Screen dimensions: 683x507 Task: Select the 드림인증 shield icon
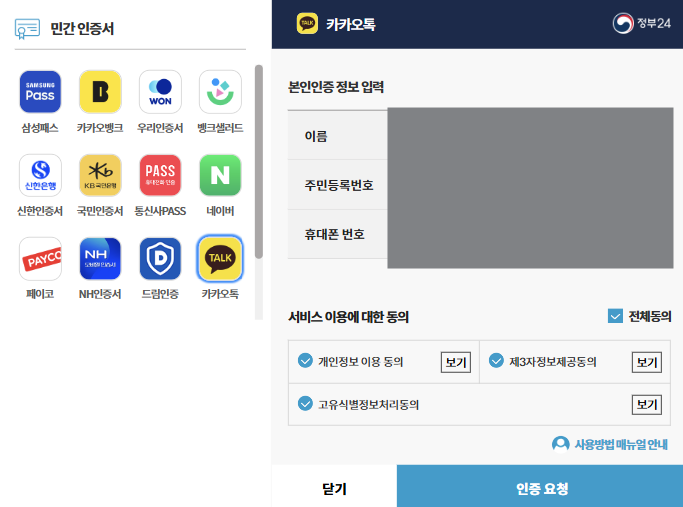pyautogui.click(x=160, y=259)
